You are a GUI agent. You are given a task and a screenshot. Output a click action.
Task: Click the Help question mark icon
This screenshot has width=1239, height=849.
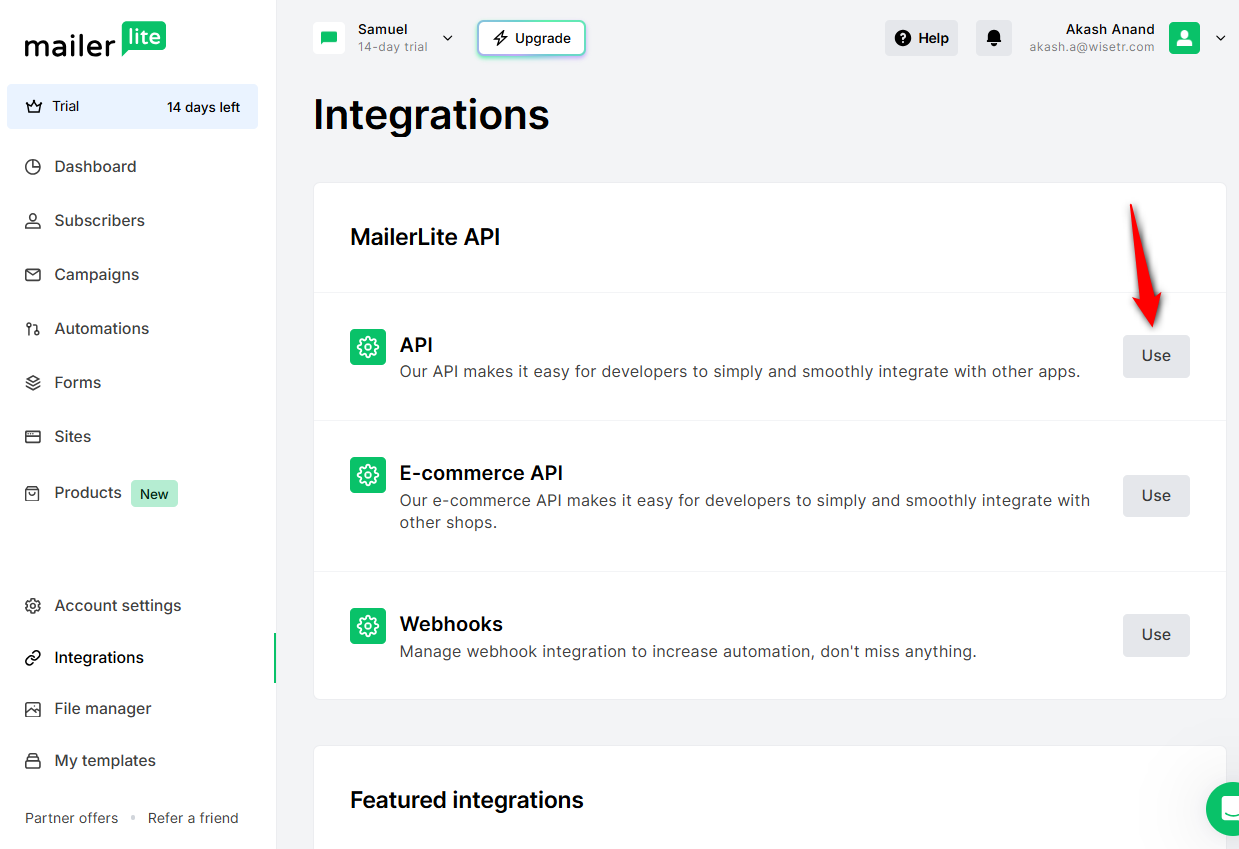point(903,38)
